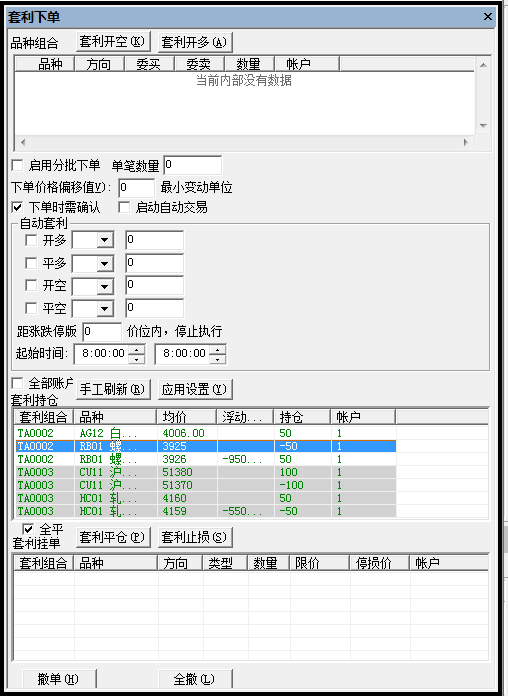
Task: Click scroll-up arrow of 品种组合 list
Action: point(484,65)
